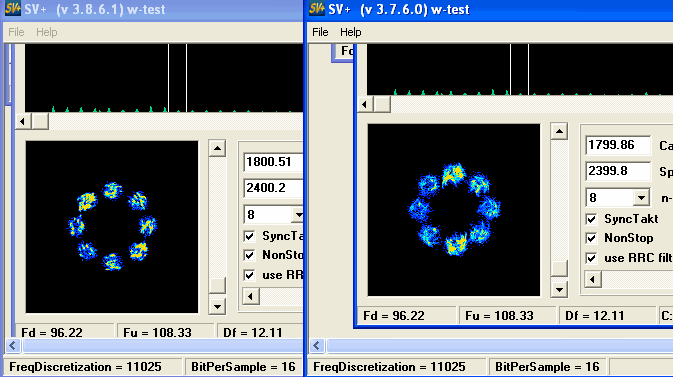Click the 1799.86 carrier frequency field
Viewport: 673px width, 378px height.
618,145
